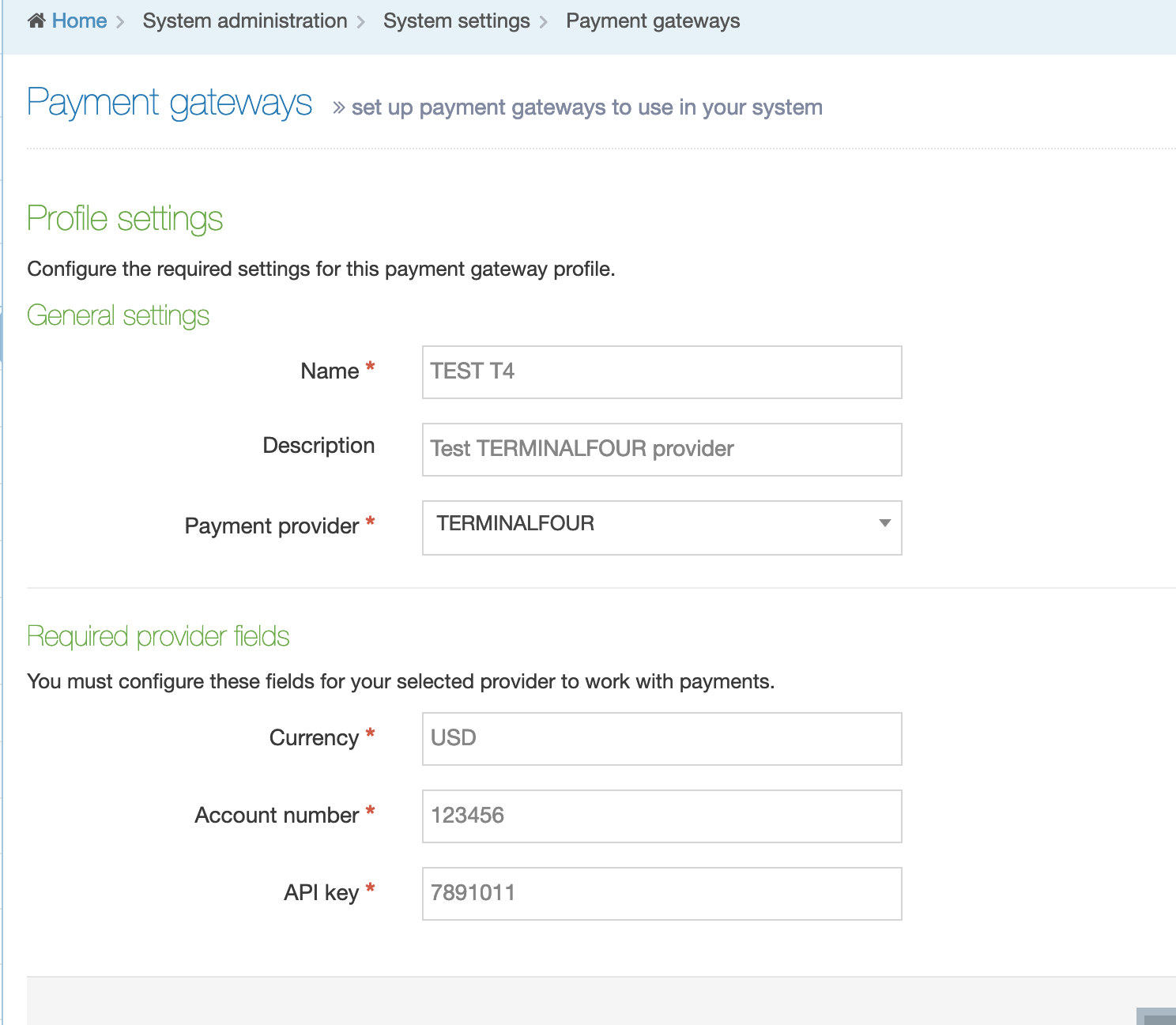Click the Account number label
This screenshot has height=1025, width=1176.
pos(277,816)
